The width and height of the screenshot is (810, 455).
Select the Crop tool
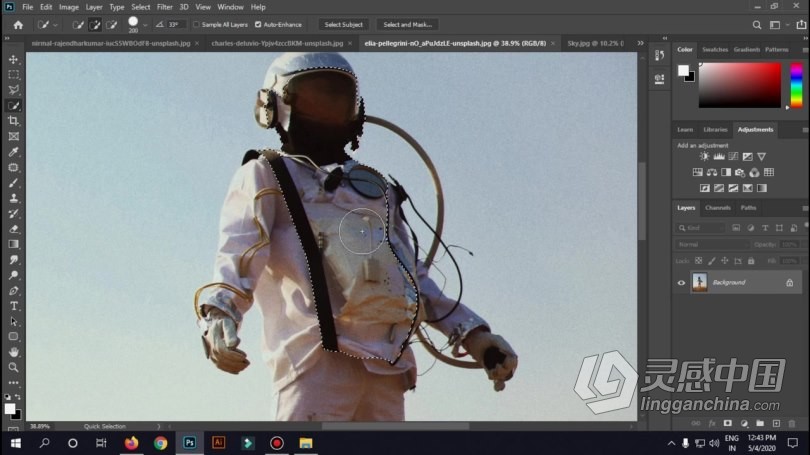[x=14, y=121]
